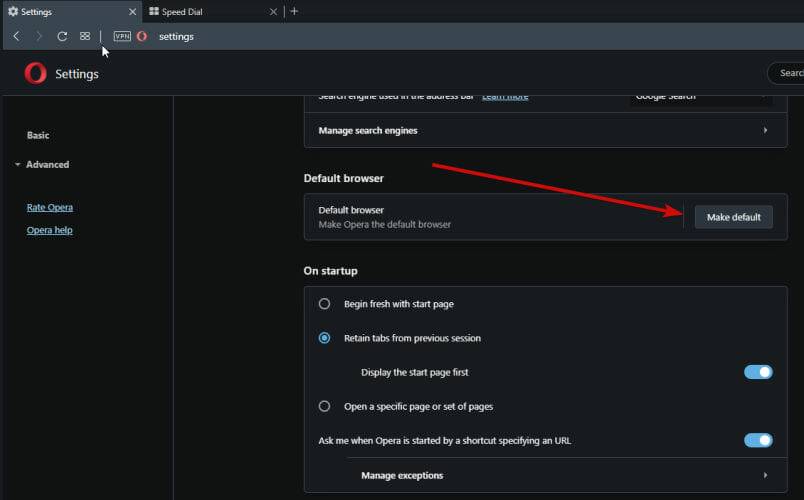Image resolution: width=804 pixels, height=500 pixels.
Task: Click the large Opera logo beside Settings
Action: coord(35,73)
